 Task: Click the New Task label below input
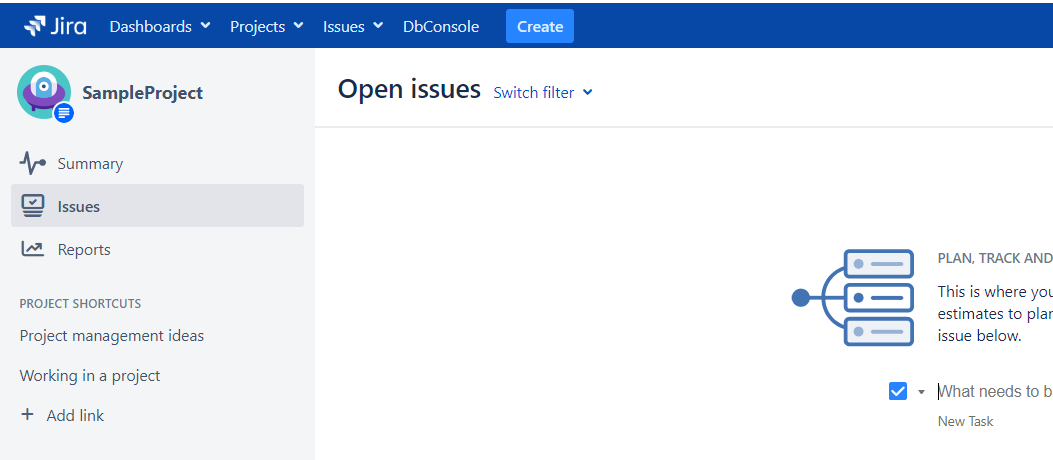pyautogui.click(x=965, y=421)
